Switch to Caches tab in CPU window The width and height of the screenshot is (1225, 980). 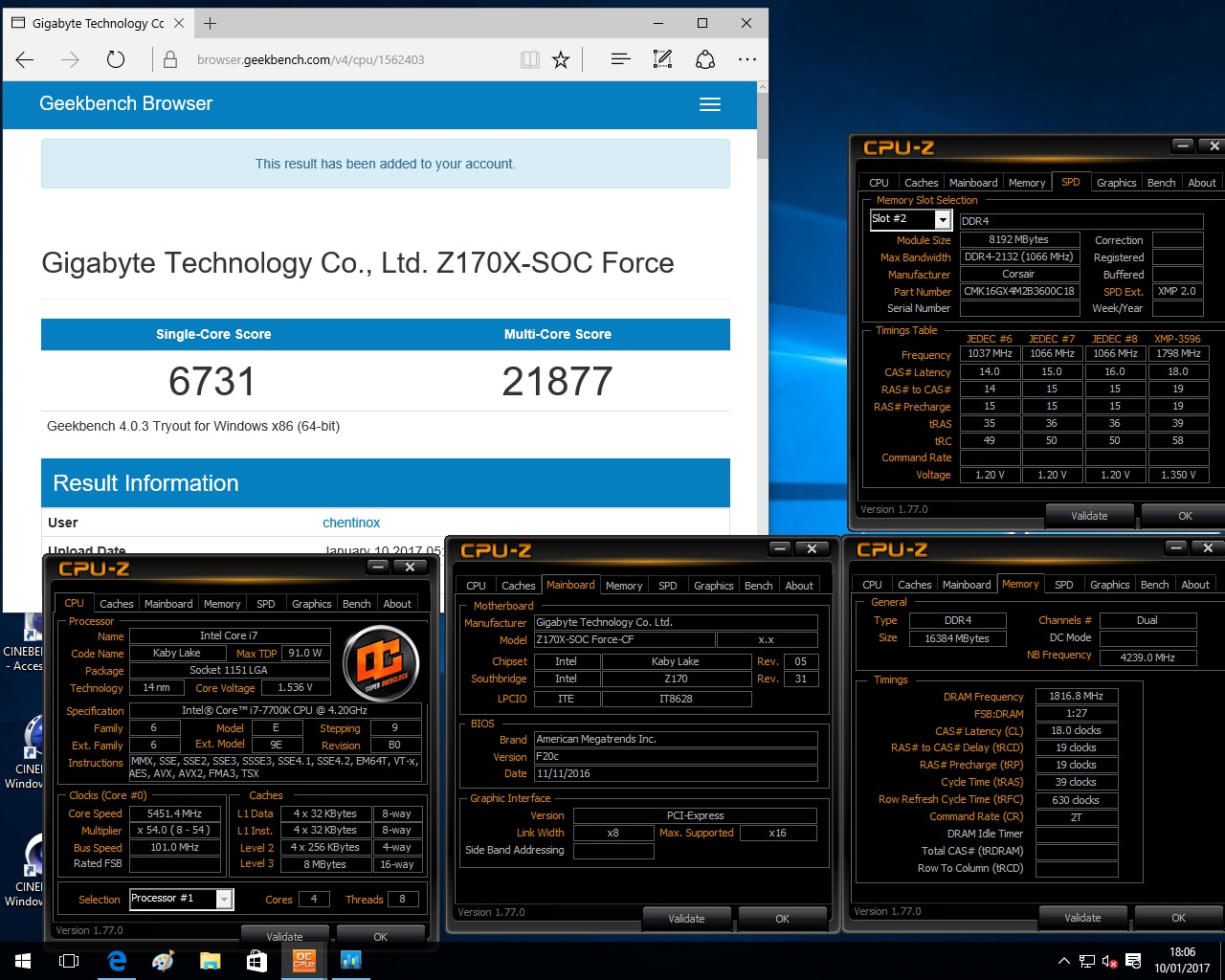point(117,604)
